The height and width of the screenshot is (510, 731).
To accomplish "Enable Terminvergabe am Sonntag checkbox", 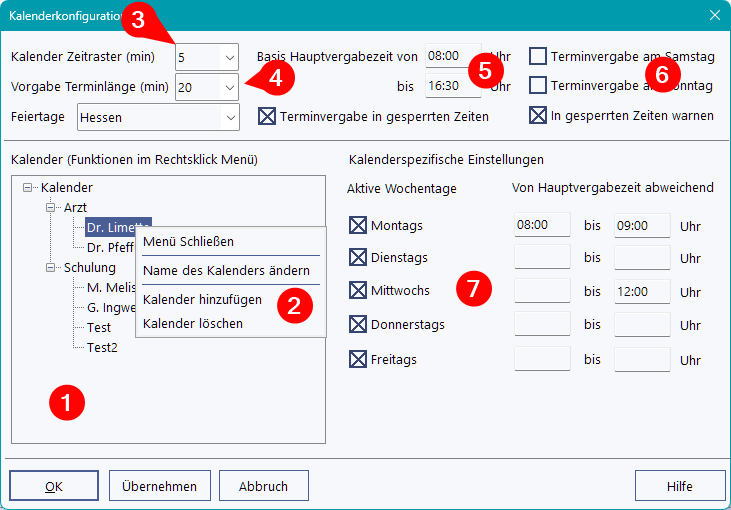I will 538,85.
